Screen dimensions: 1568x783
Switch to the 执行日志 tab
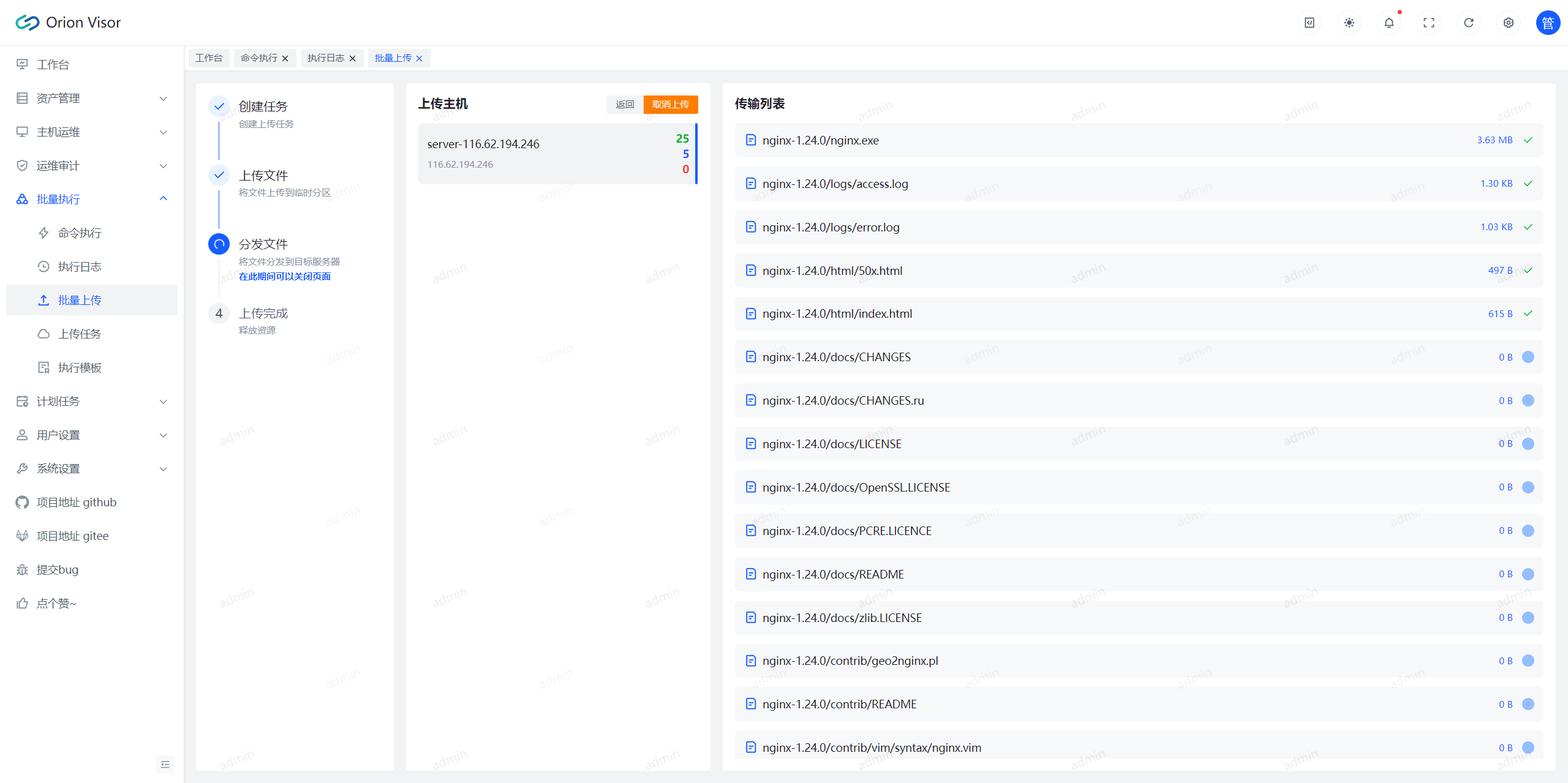pos(326,58)
